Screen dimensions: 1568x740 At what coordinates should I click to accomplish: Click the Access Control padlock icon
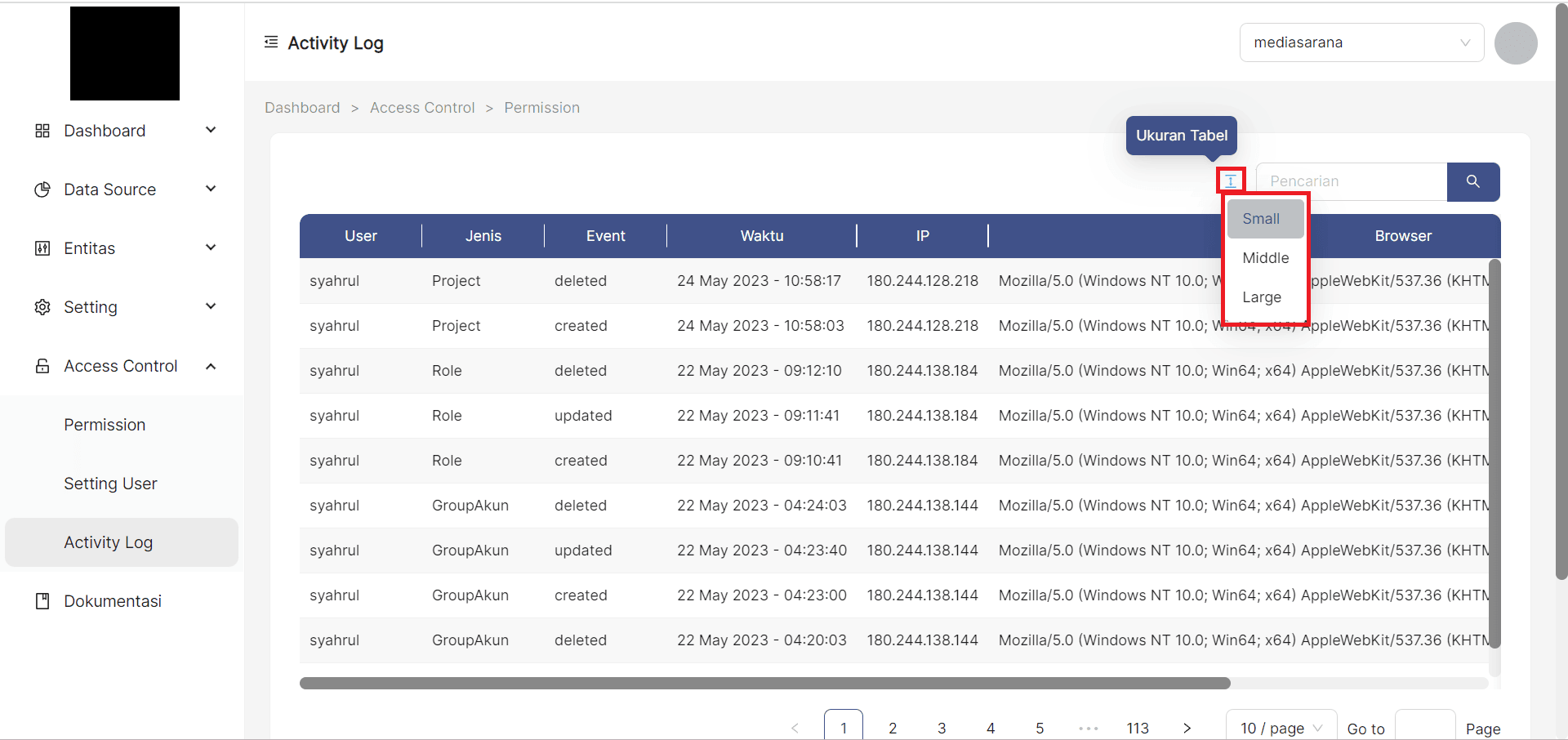(x=42, y=365)
